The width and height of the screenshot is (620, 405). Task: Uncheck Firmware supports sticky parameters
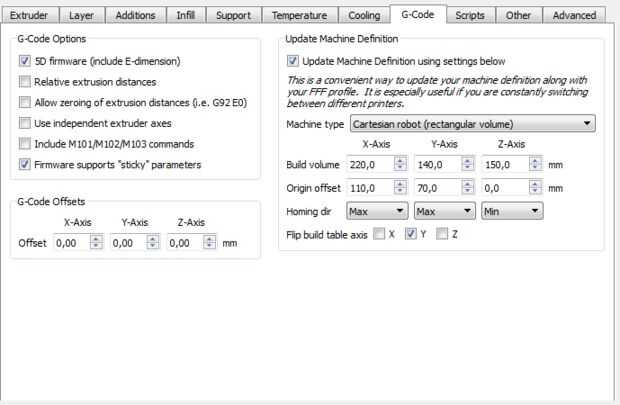pyautogui.click(x=25, y=164)
